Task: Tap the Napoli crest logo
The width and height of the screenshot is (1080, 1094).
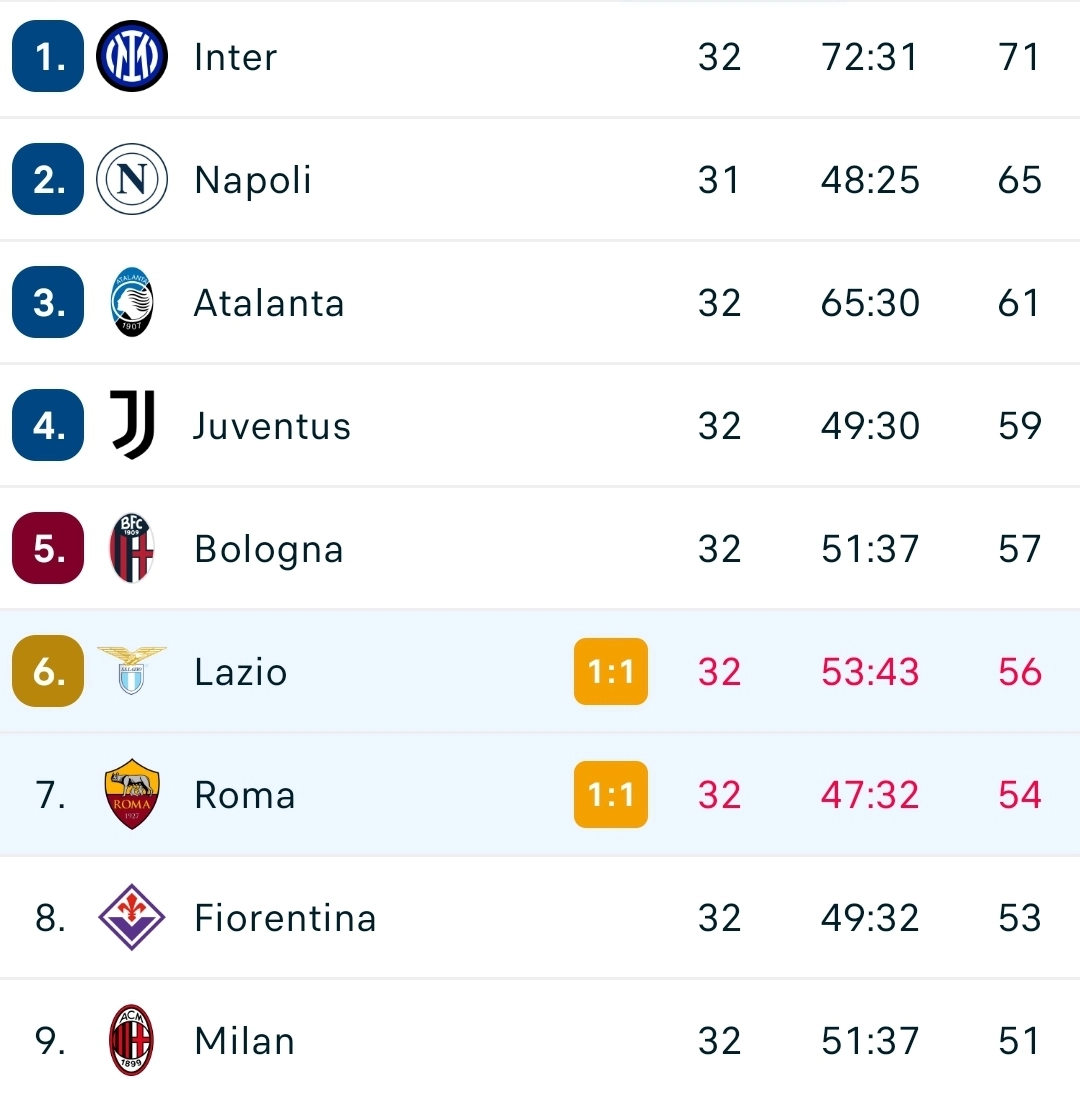Action: point(131,179)
